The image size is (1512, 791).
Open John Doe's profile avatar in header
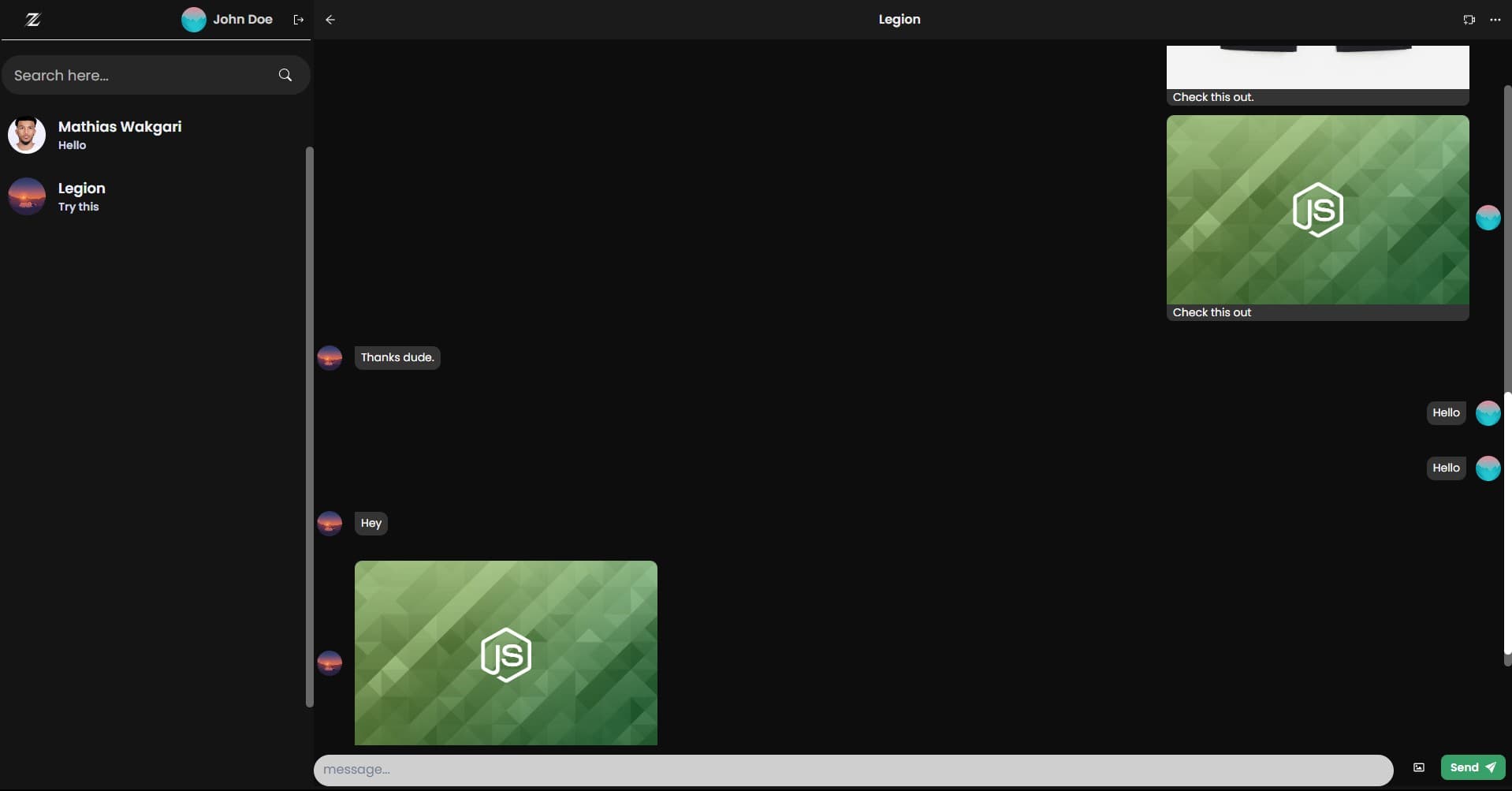click(x=194, y=20)
